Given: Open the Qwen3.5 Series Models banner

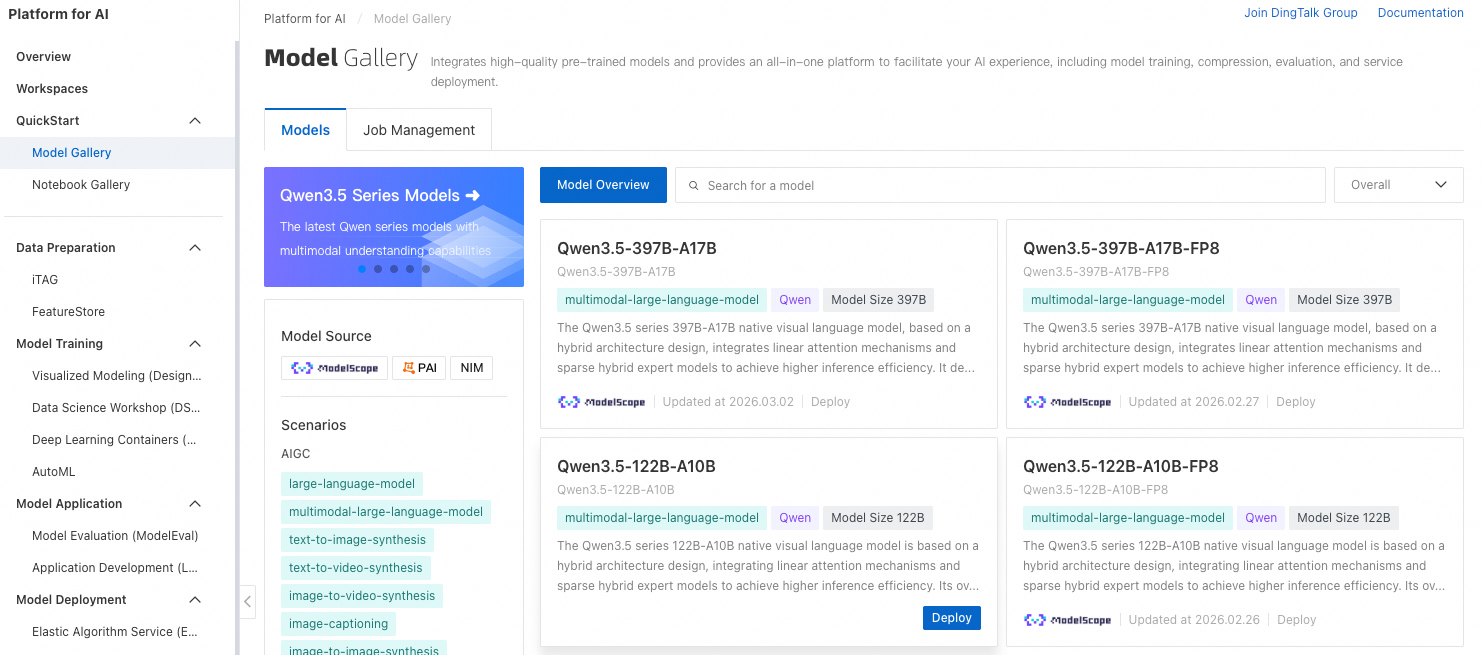Looking at the screenshot, I should (394, 227).
